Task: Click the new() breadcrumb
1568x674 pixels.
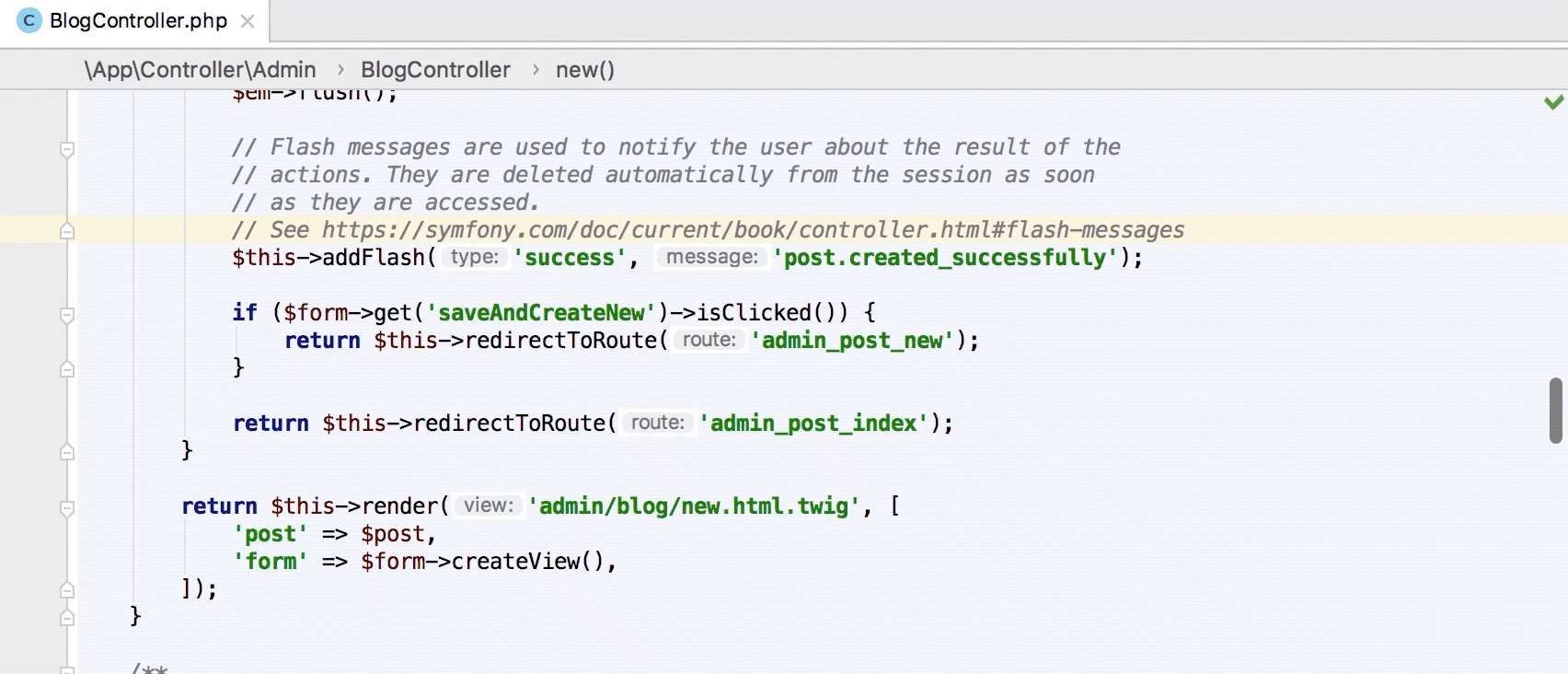Action: pos(585,70)
